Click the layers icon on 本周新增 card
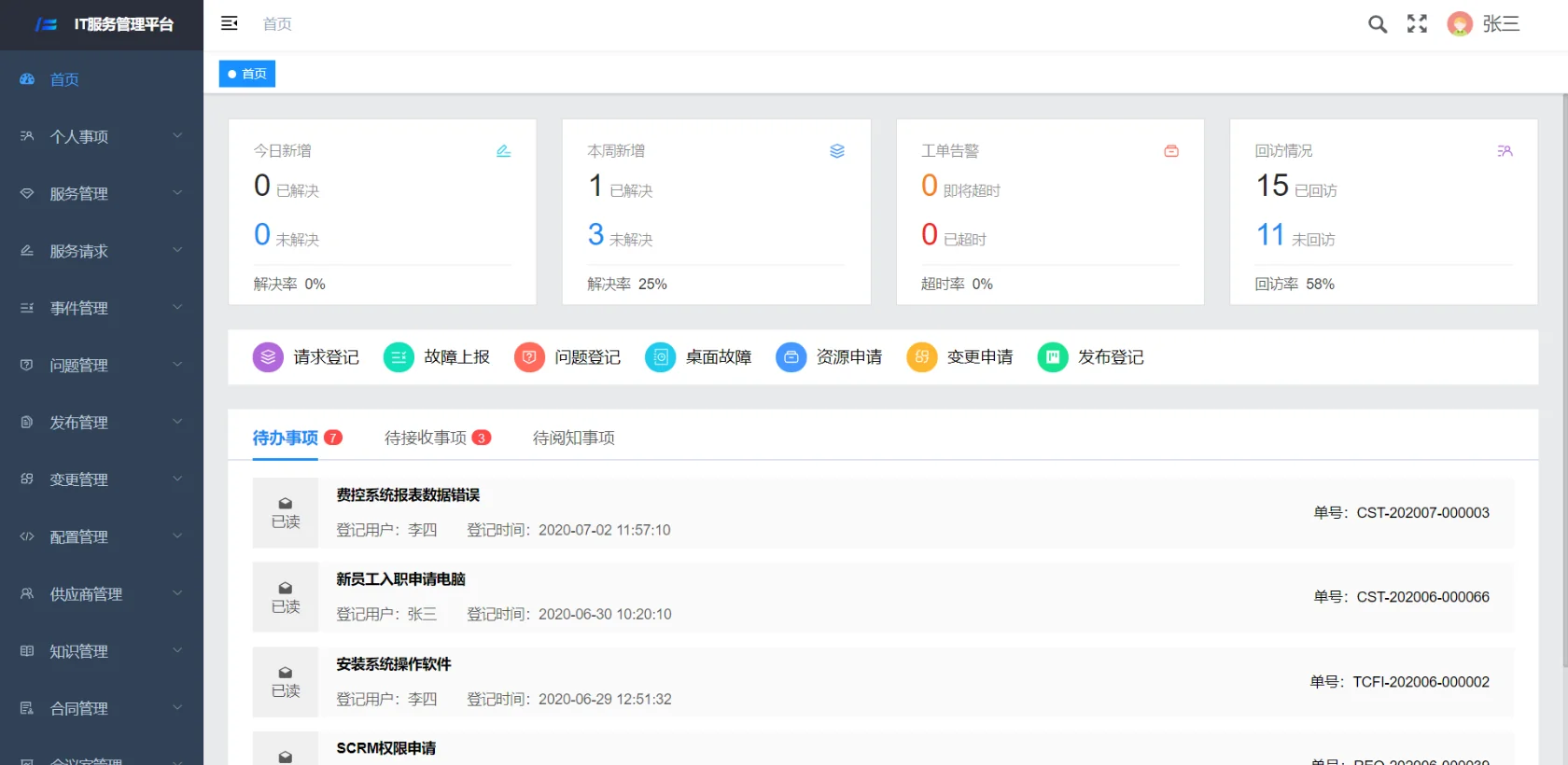Screen dimensions: 1568x765 pos(837,151)
